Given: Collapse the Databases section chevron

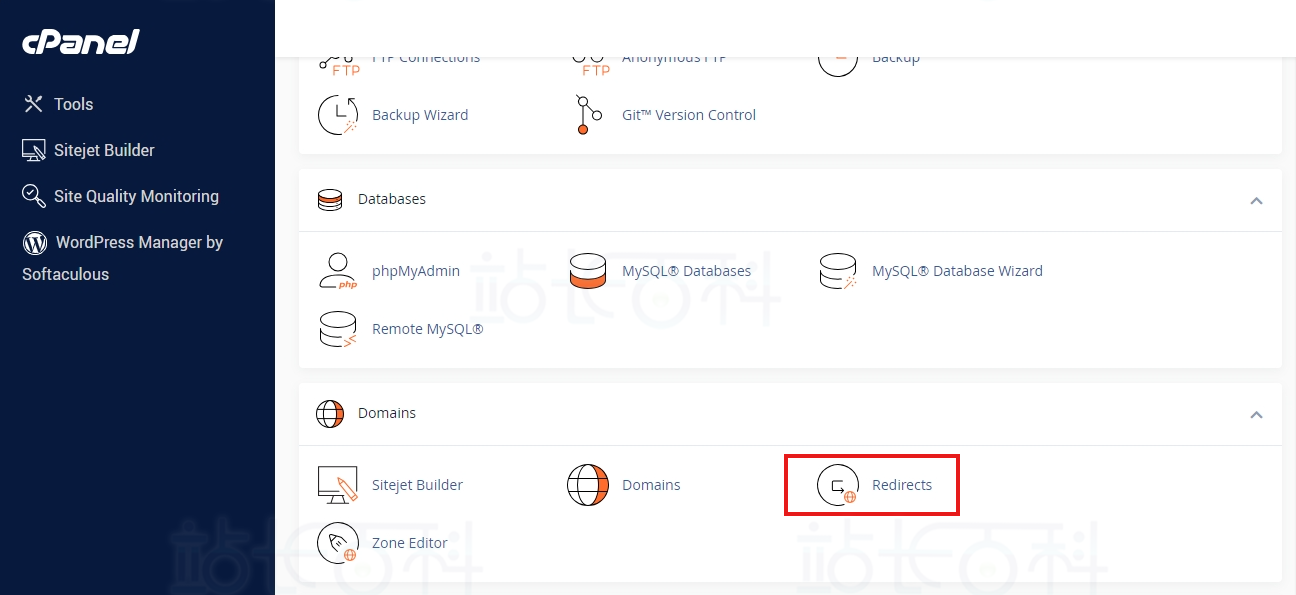Looking at the screenshot, I should pyautogui.click(x=1257, y=200).
